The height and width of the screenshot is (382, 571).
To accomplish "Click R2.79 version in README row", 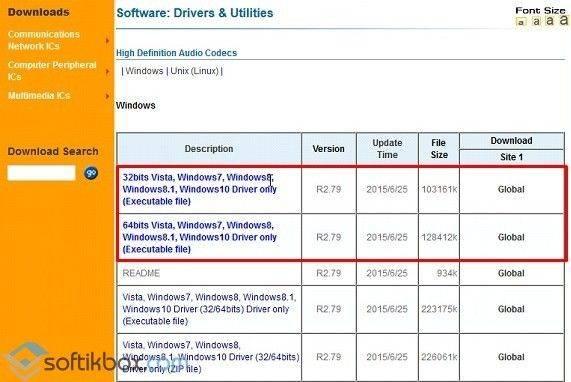I will point(328,273).
